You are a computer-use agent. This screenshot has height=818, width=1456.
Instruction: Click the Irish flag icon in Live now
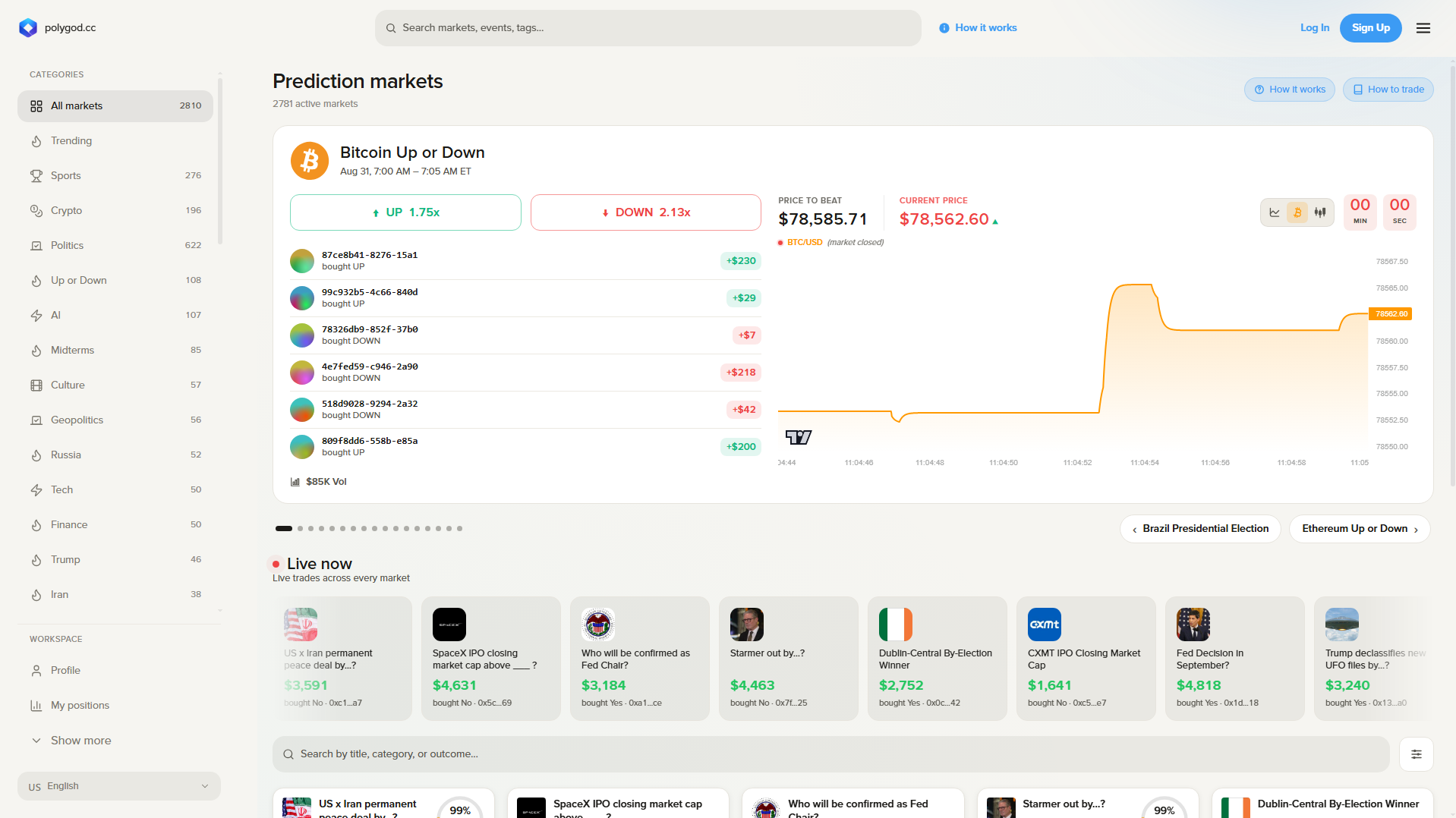896,625
